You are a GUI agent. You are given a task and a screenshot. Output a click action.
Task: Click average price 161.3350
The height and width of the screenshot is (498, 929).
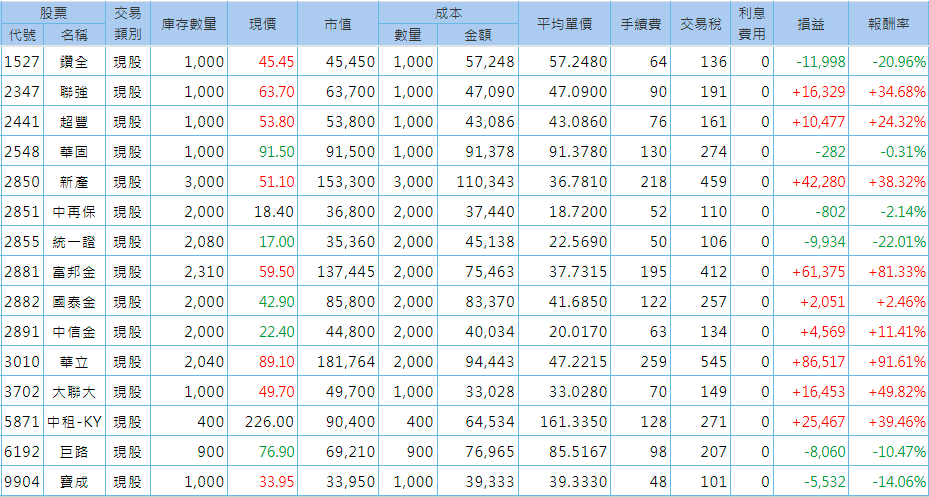pyautogui.click(x=574, y=422)
